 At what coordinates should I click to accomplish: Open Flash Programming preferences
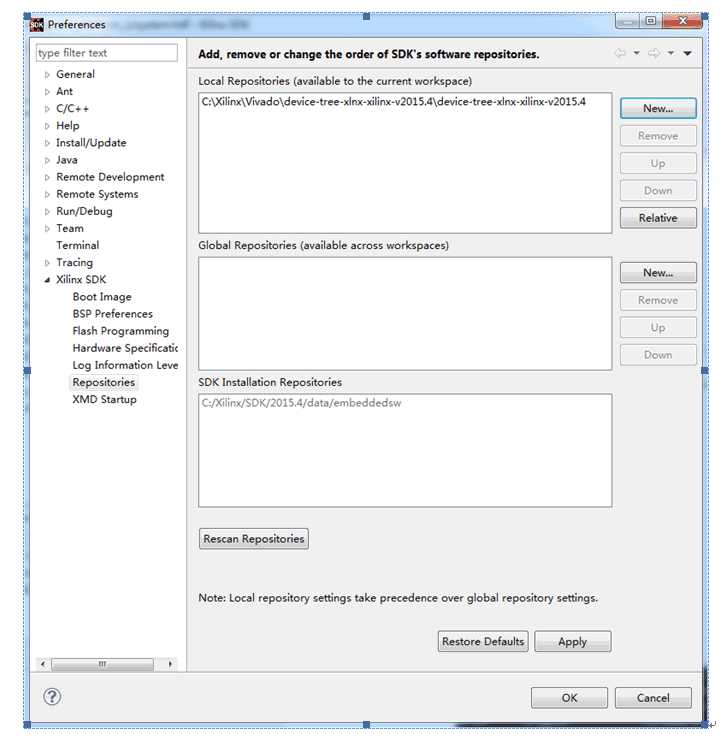tap(121, 331)
